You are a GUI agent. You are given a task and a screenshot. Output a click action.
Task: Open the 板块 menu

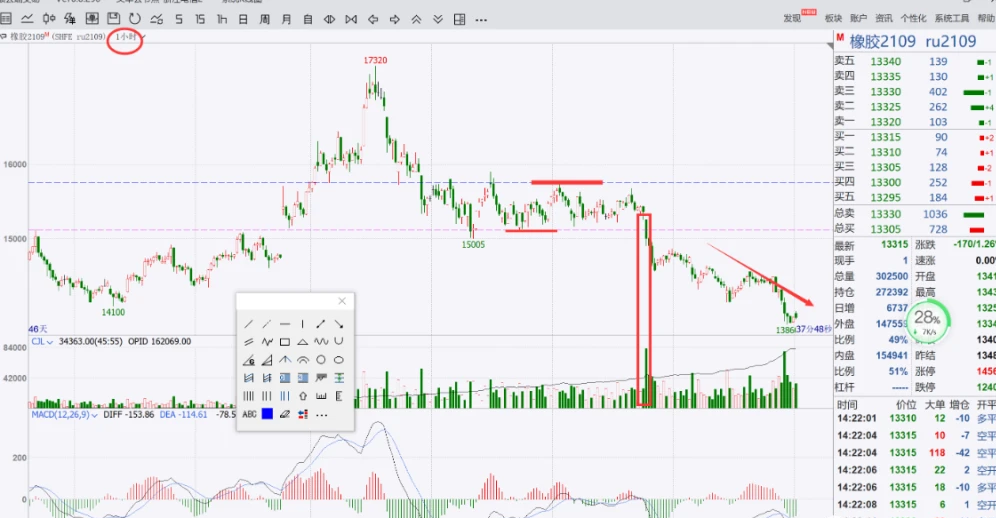[833, 18]
